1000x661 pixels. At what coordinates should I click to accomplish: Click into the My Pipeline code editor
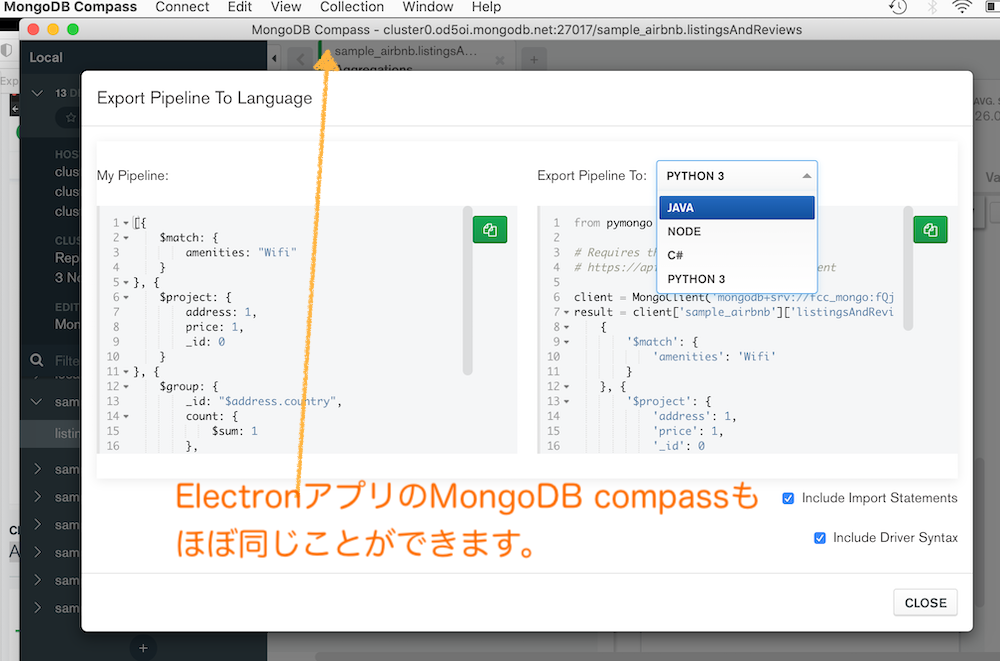[x=307, y=330]
